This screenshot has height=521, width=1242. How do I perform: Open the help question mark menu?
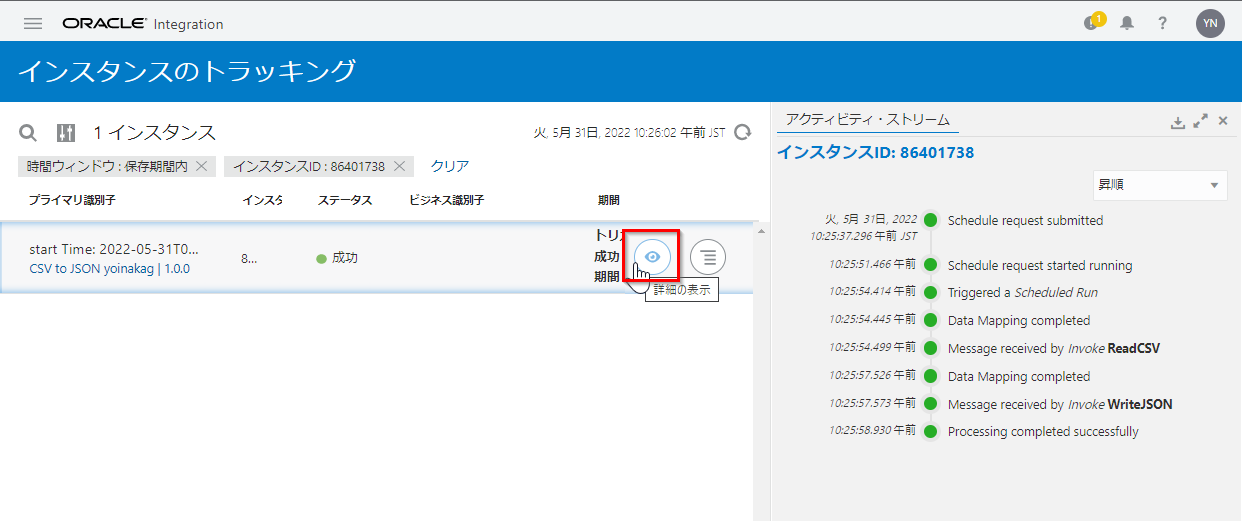click(1162, 24)
